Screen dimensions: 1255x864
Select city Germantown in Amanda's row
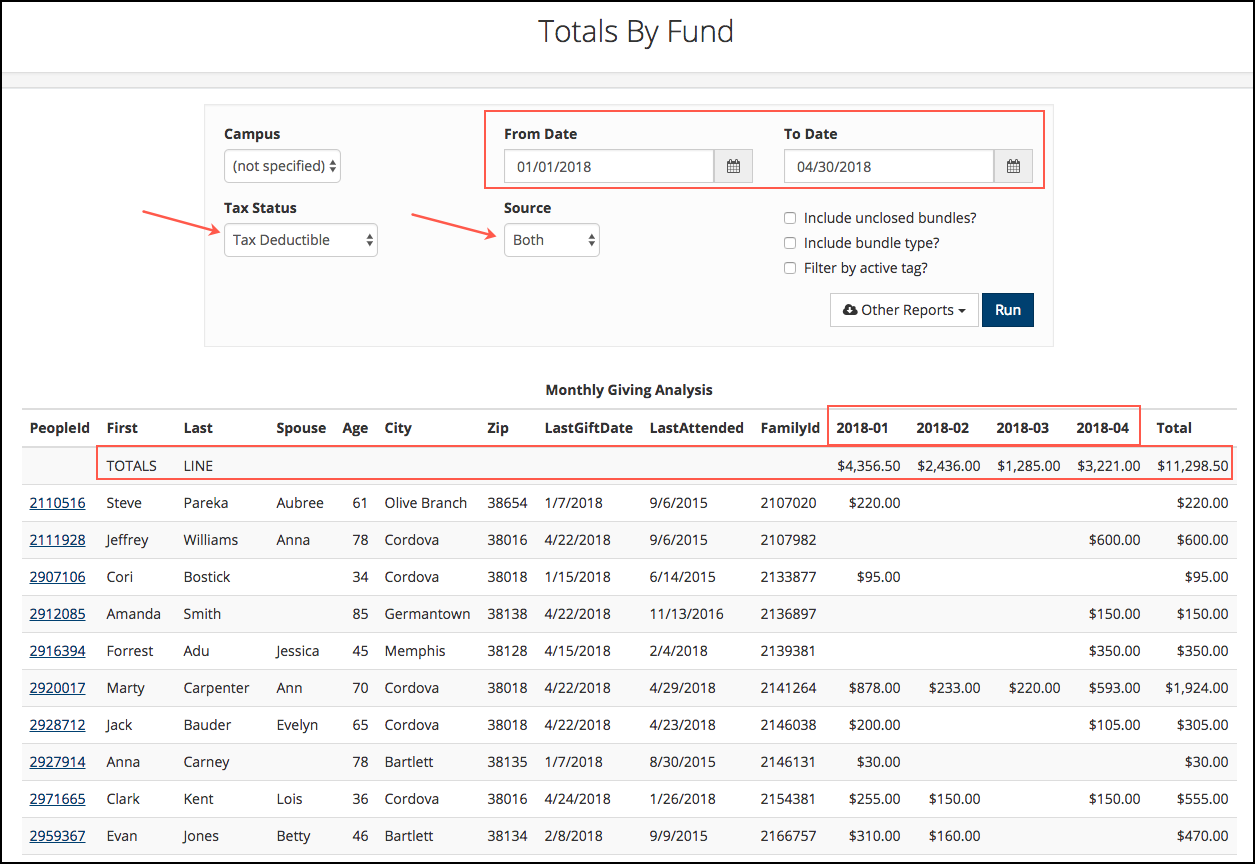pyautogui.click(x=427, y=614)
